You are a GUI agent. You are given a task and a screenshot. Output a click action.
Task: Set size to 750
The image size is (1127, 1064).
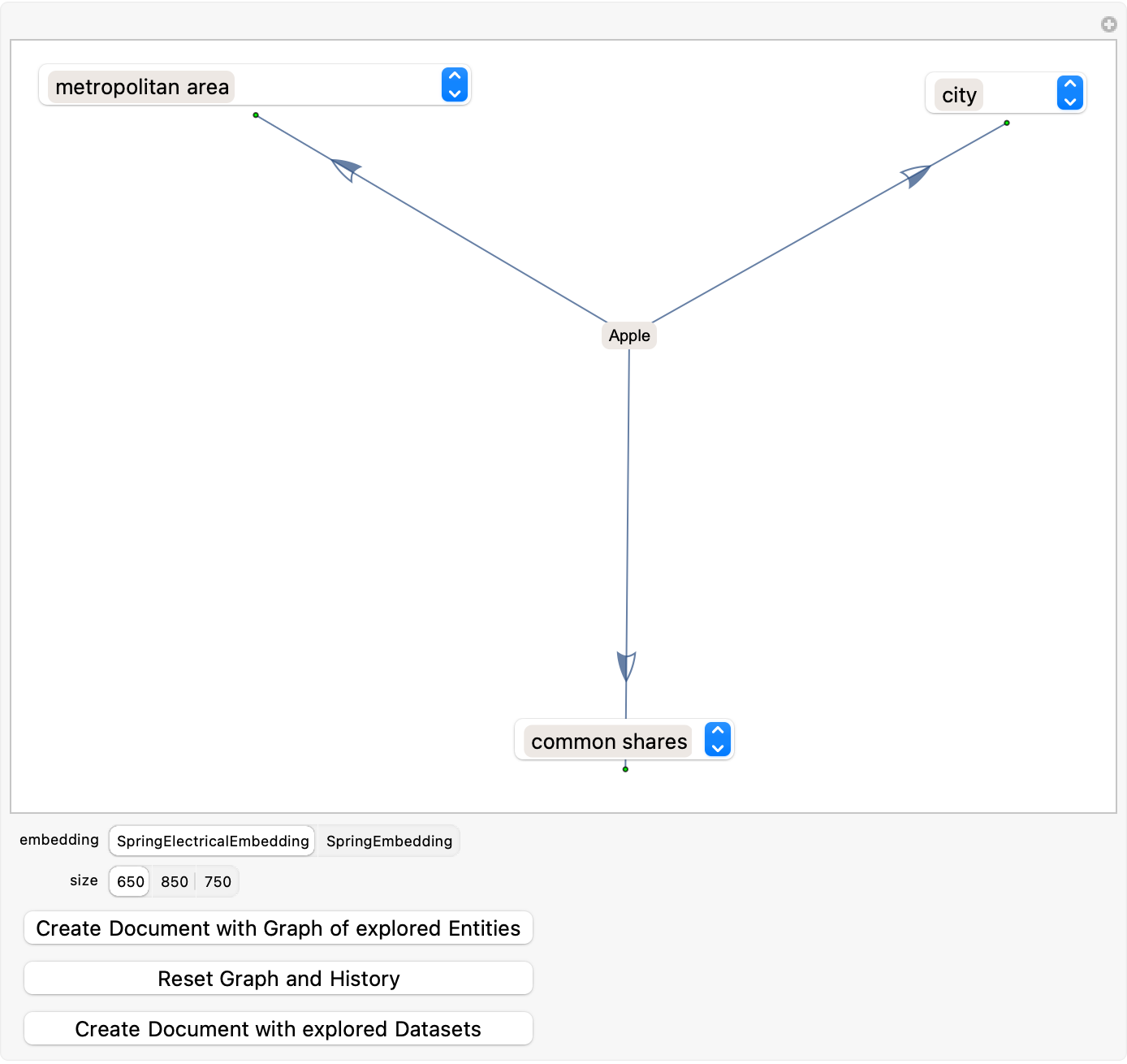(x=218, y=881)
